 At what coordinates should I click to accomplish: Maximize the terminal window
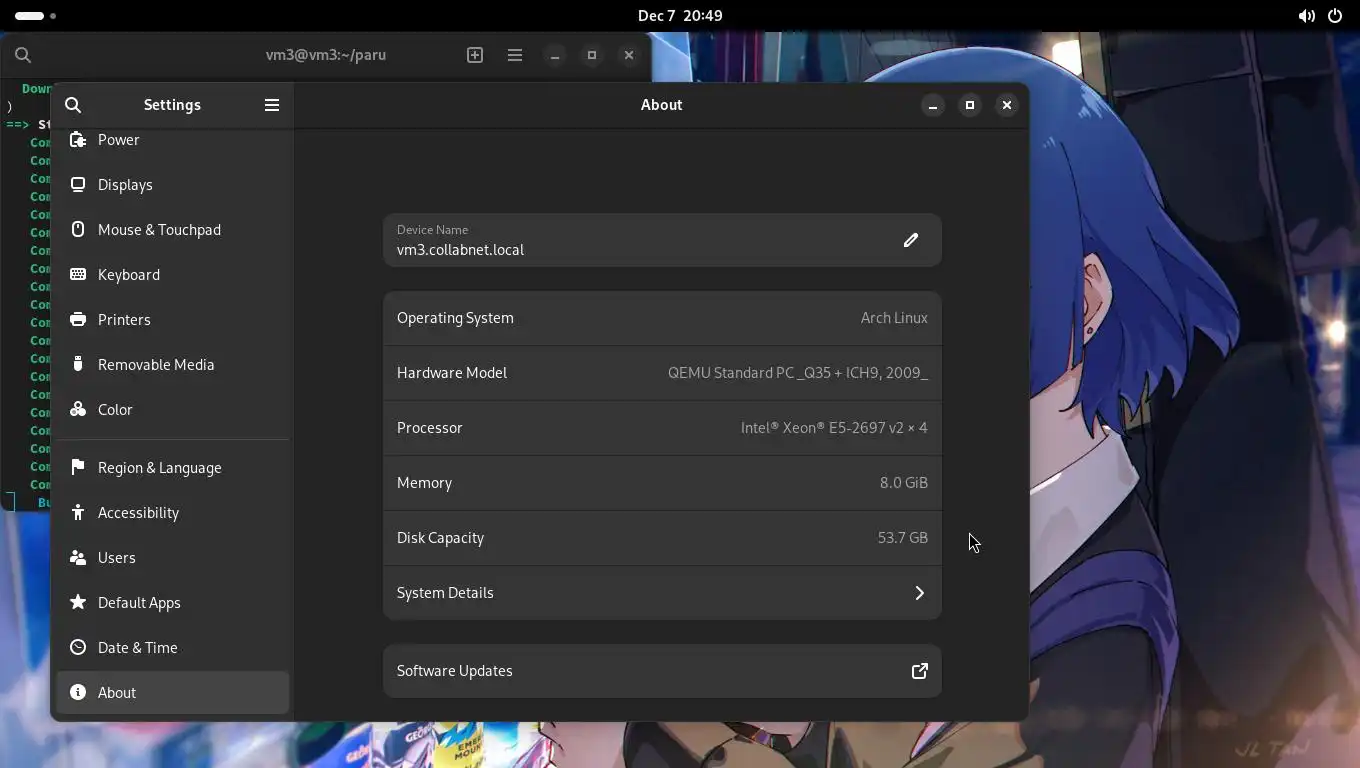pos(592,56)
